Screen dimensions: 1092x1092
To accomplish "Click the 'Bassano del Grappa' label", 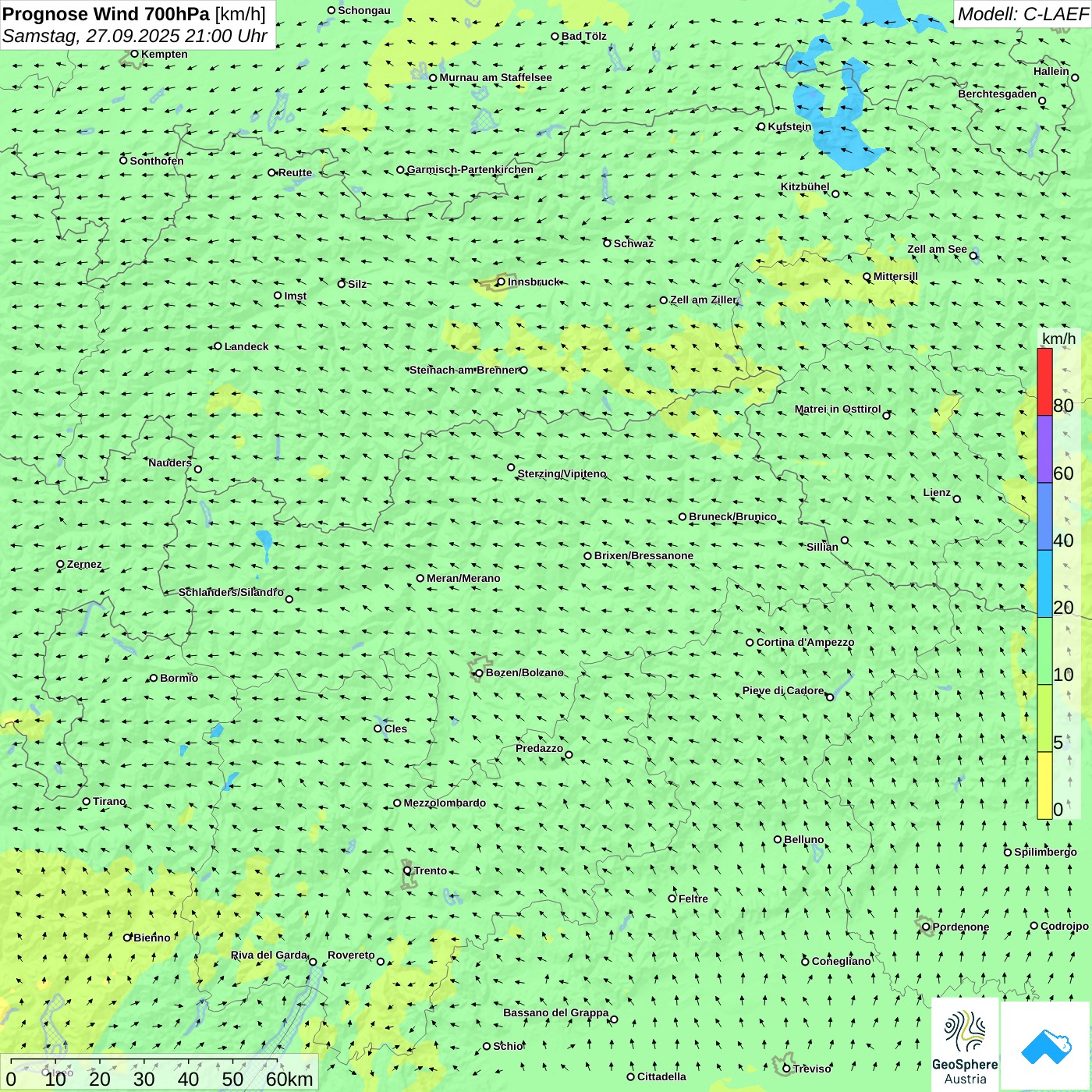I will tap(555, 1012).
